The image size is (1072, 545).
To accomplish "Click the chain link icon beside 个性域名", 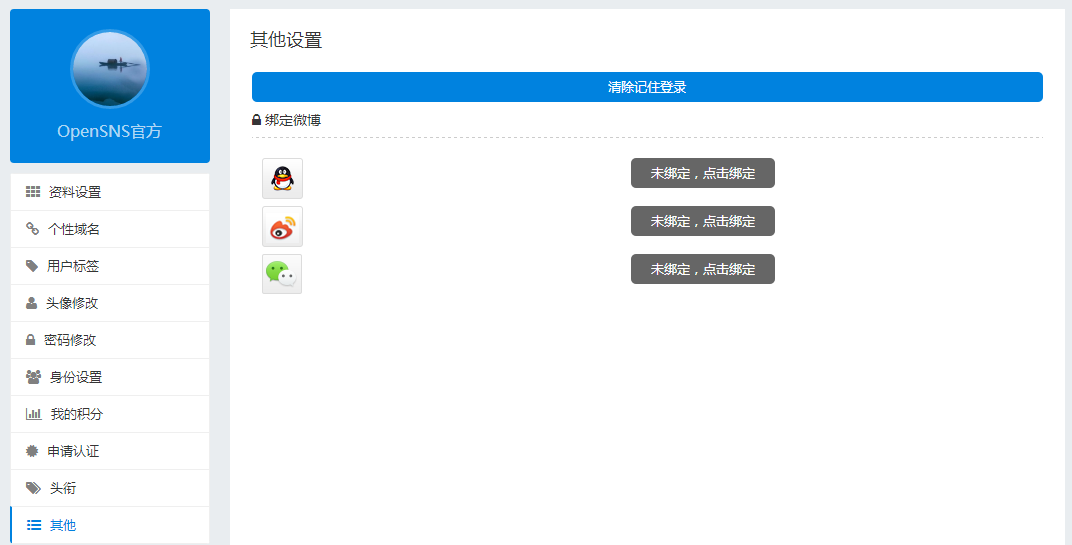I will [x=32, y=228].
